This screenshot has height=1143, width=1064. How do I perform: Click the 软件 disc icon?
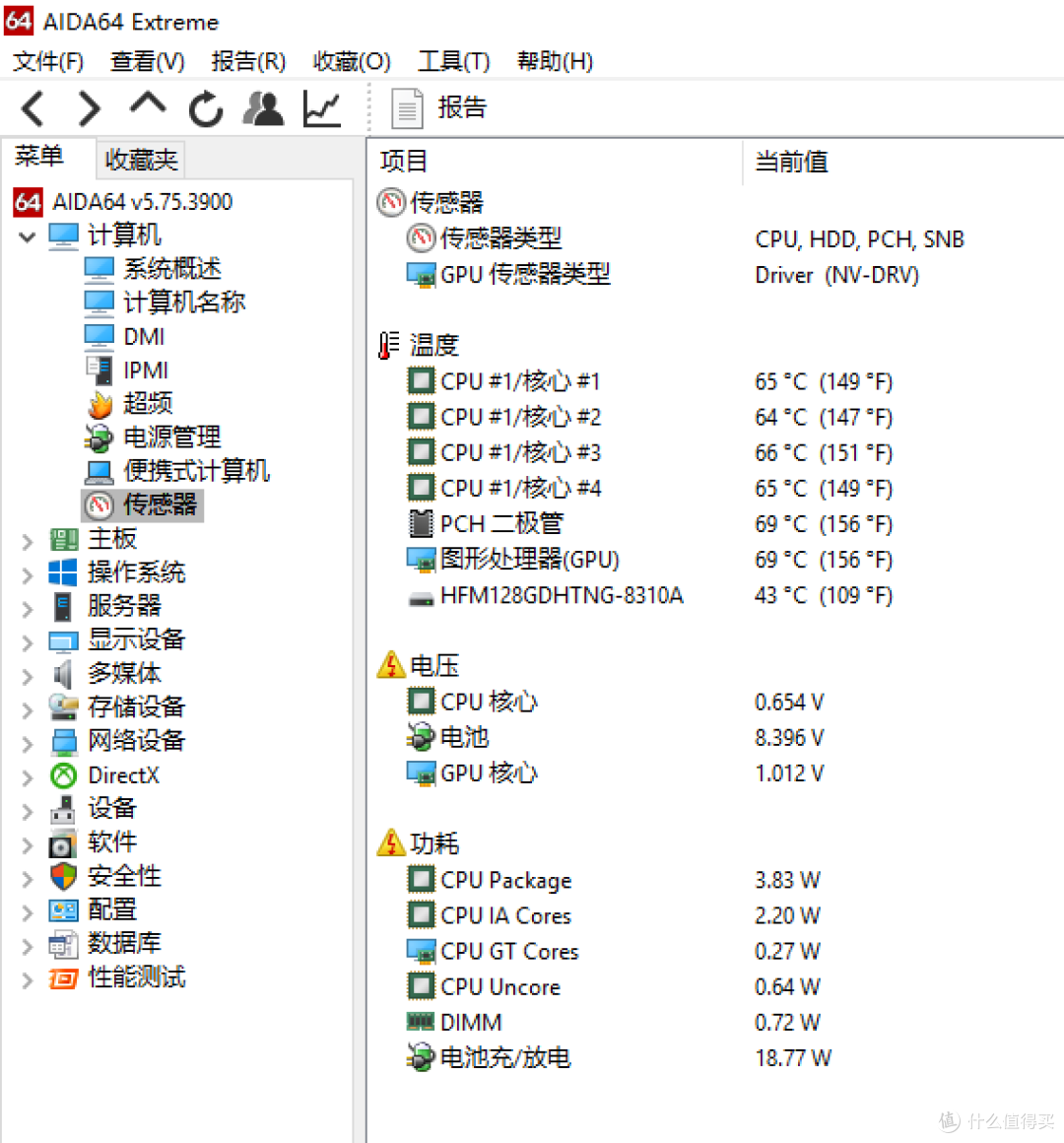[x=63, y=843]
